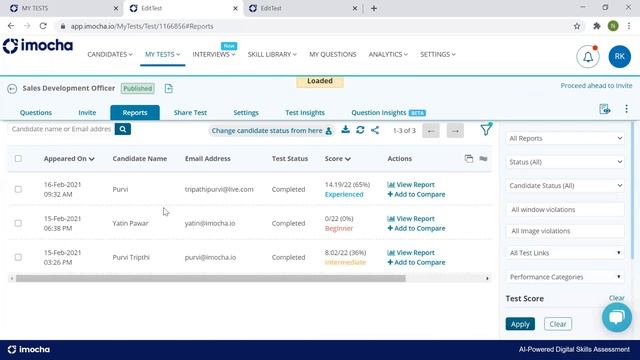Open the ANALYTICS menu
Image resolution: width=640 pixels, height=360 pixels.
click(388, 54)
